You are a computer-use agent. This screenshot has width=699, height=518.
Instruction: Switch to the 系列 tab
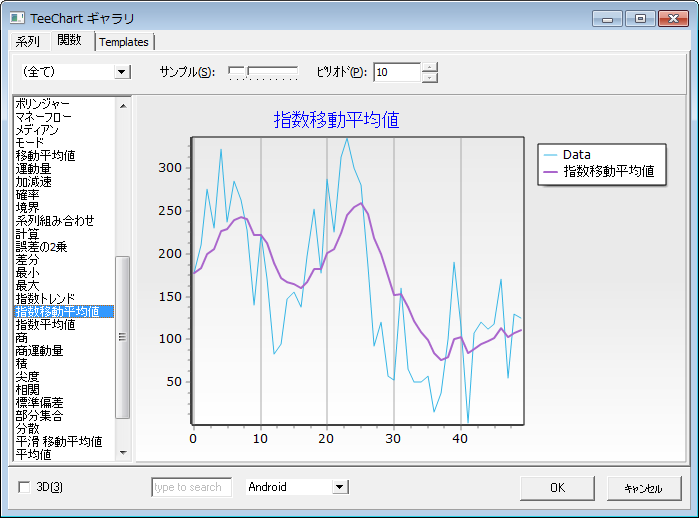click(28, 41)
